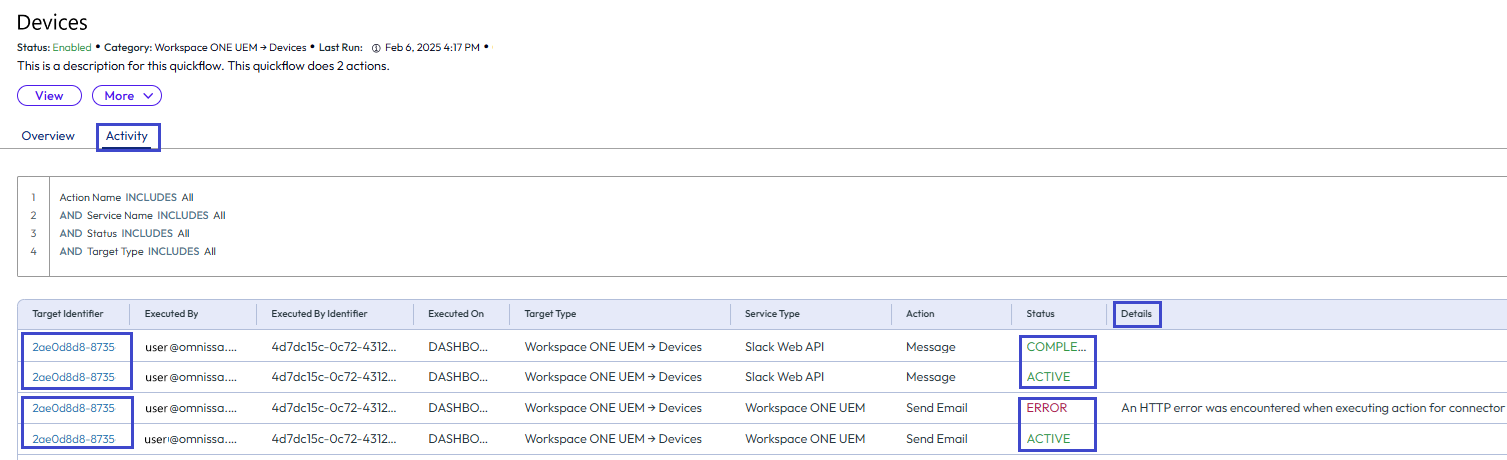Click 4d7dc15c-0c72-4312... in the last row

pyautogui.click(x=334, y=439)
